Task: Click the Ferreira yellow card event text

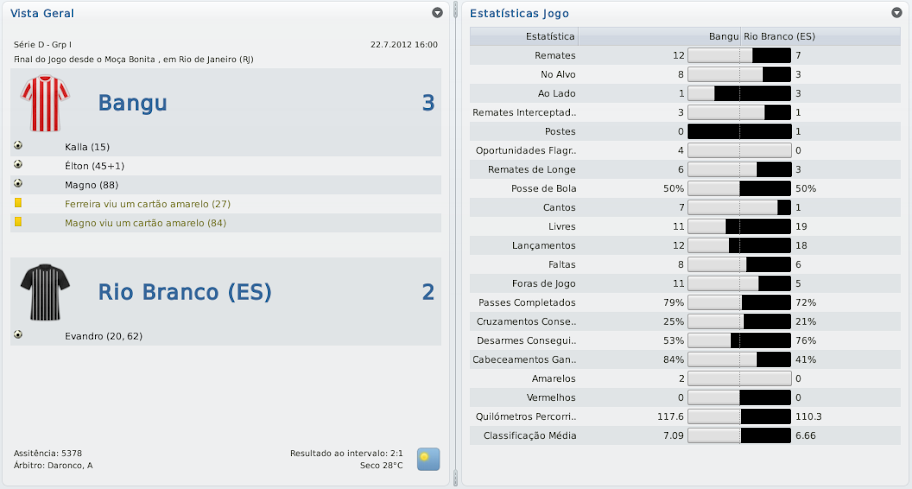Action: 147,203
